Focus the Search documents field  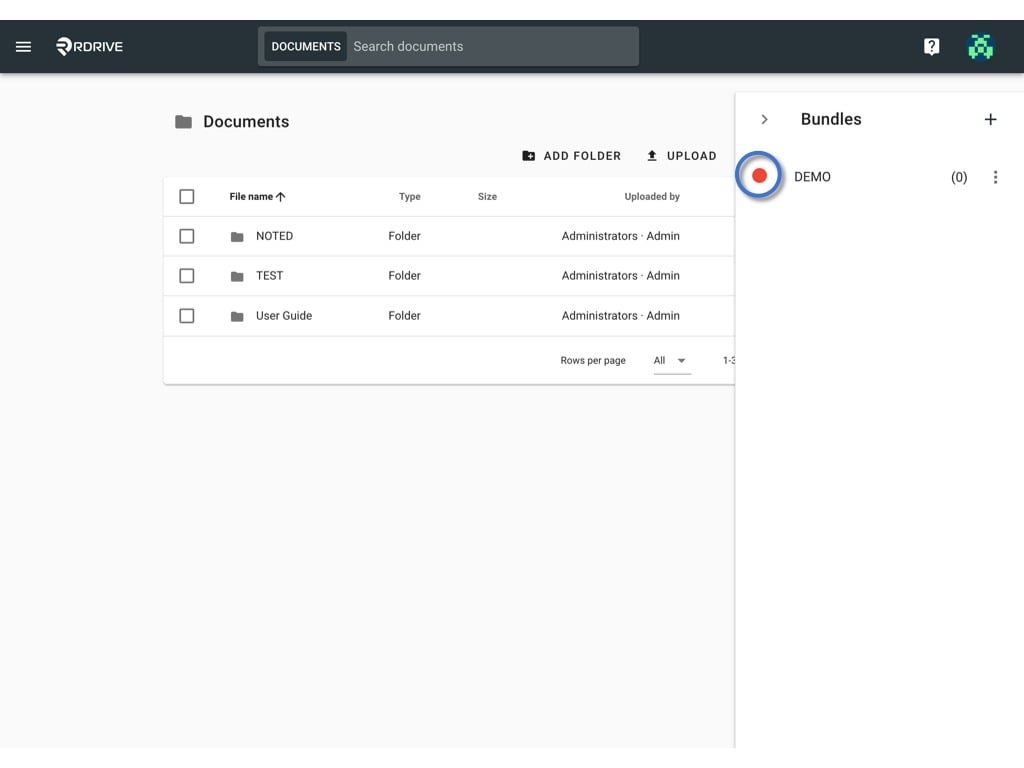click(492, 46)
